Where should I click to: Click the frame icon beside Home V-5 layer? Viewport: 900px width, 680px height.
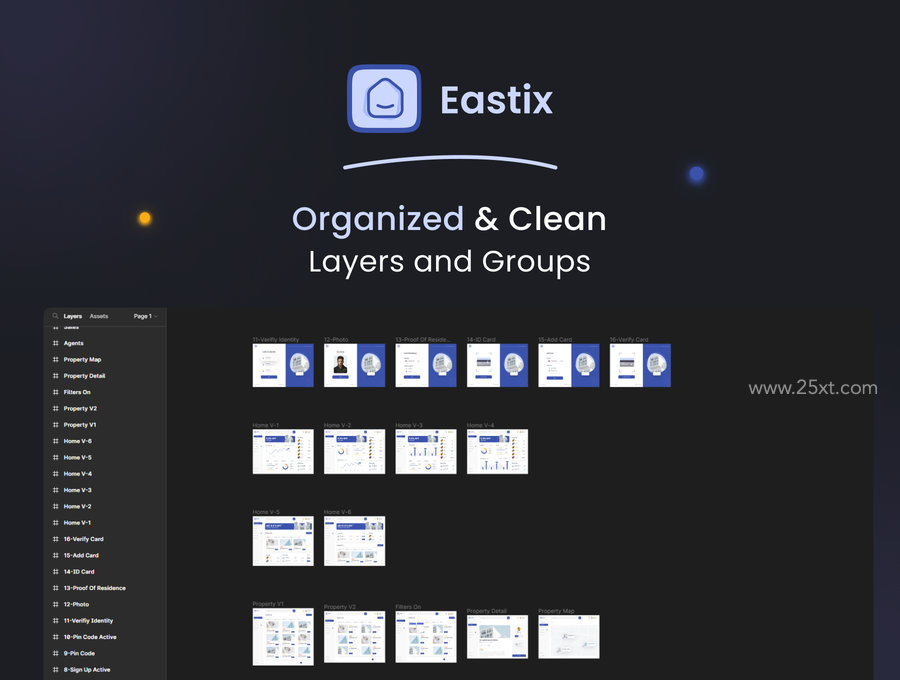tap(56, 457)
